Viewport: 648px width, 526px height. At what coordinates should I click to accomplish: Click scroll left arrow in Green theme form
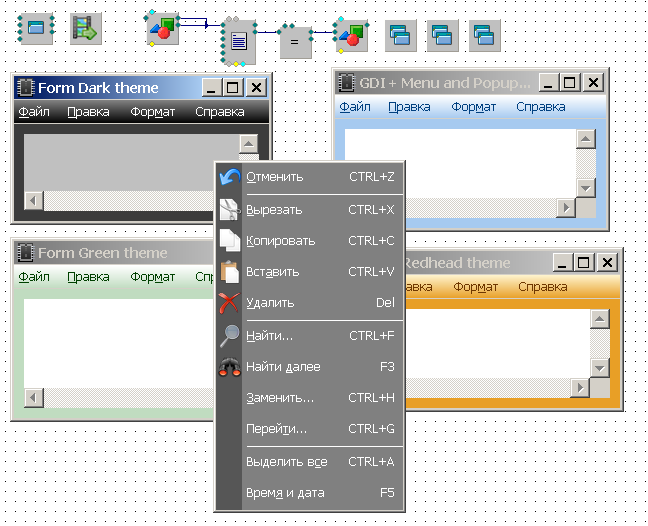tap(34, 398)
